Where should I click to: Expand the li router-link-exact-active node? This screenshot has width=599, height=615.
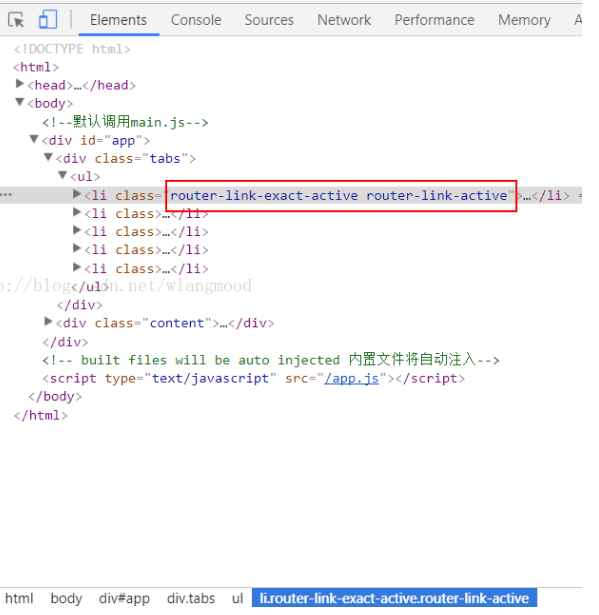[77, 194]
